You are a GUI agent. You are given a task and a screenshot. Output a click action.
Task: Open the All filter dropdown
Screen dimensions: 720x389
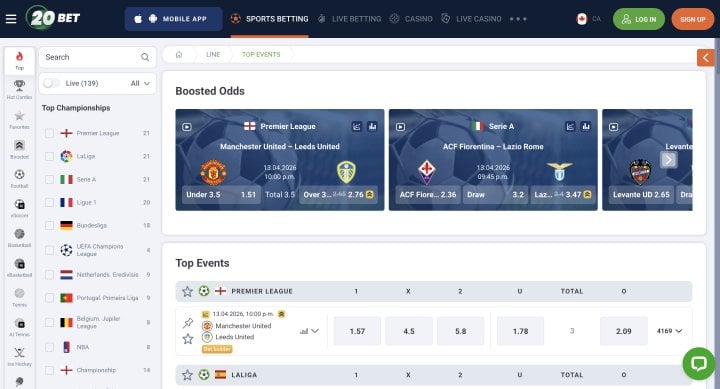pos(140,83)
